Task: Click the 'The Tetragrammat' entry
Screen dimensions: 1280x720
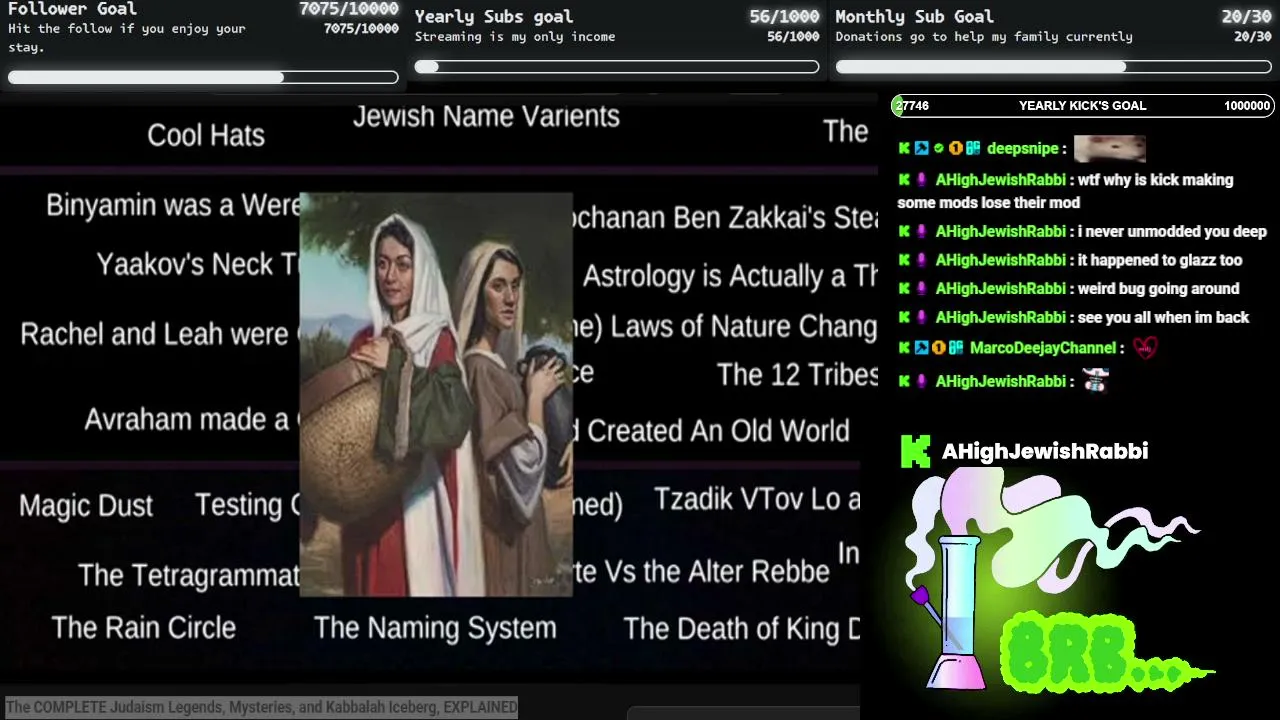Action: 189,575
